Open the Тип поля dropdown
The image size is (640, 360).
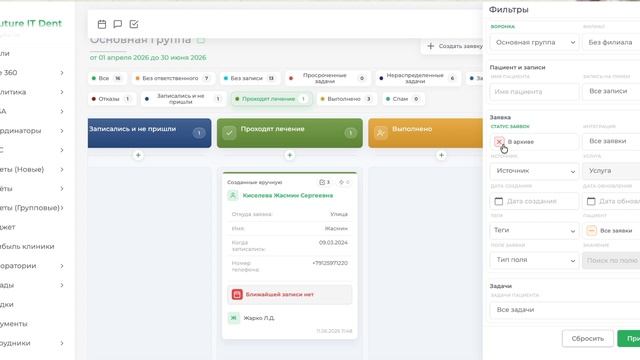point(534,260)
